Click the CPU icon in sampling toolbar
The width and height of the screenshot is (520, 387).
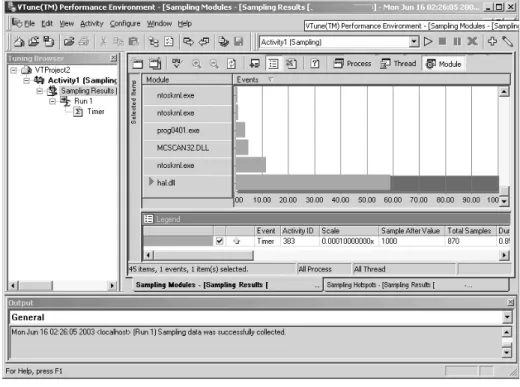[177, 63]
